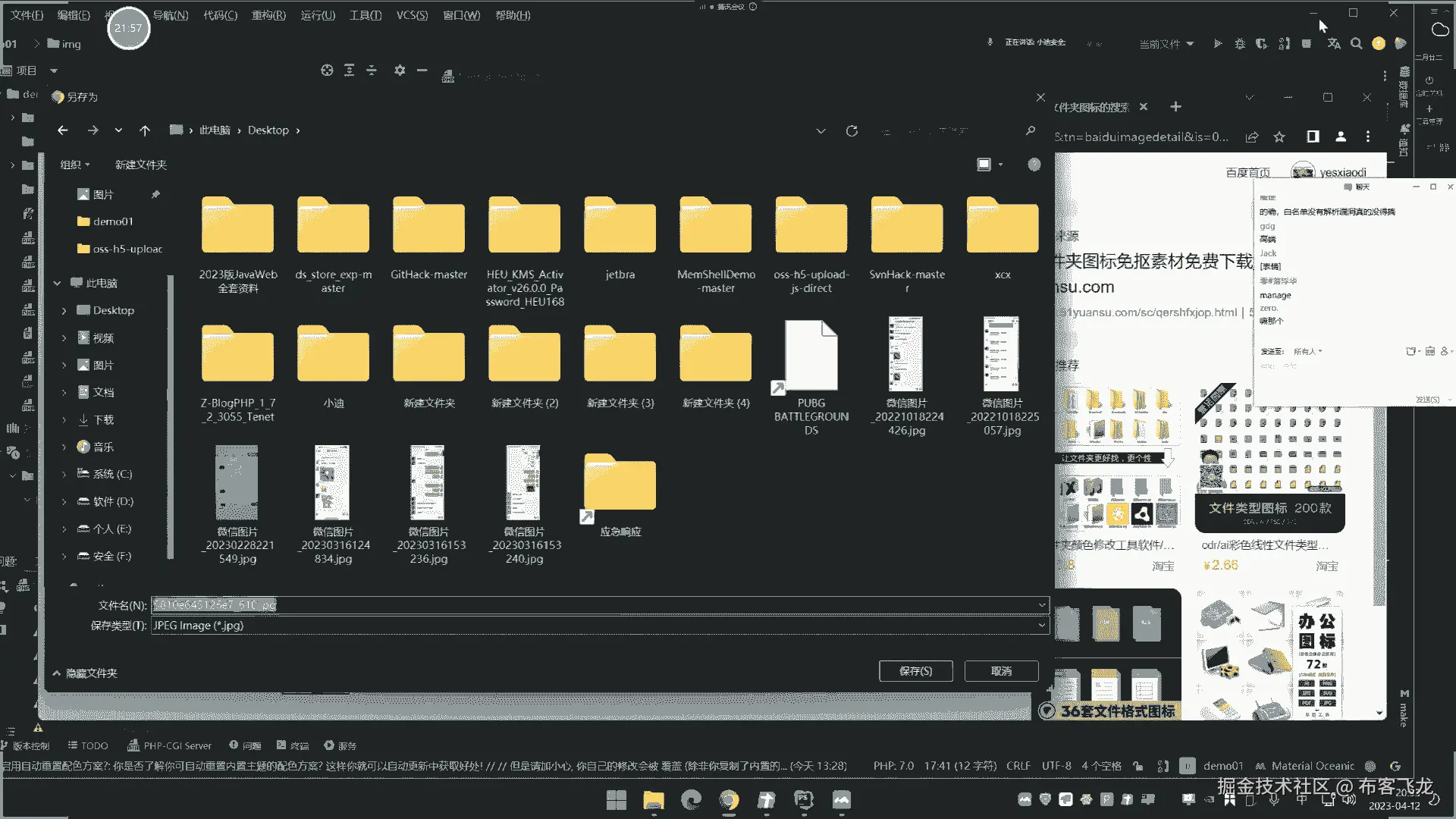Click the 文件名 filename input field
Viewport: 1456px width, 819px height.
(x=591, y=605)
